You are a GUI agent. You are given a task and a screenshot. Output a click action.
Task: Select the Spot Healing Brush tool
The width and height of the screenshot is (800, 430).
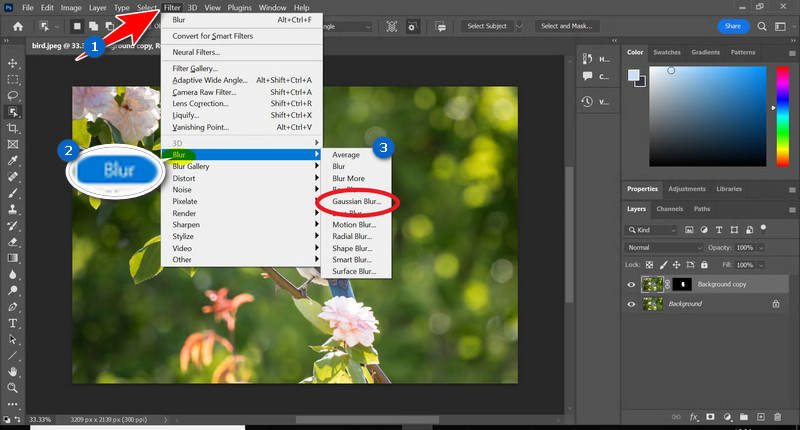coord(13,177)
